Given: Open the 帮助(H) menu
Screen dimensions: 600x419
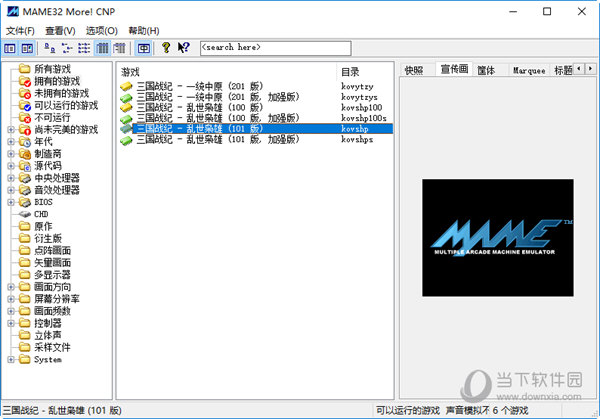Looking at the screenshot, I should tap(143, 31).
